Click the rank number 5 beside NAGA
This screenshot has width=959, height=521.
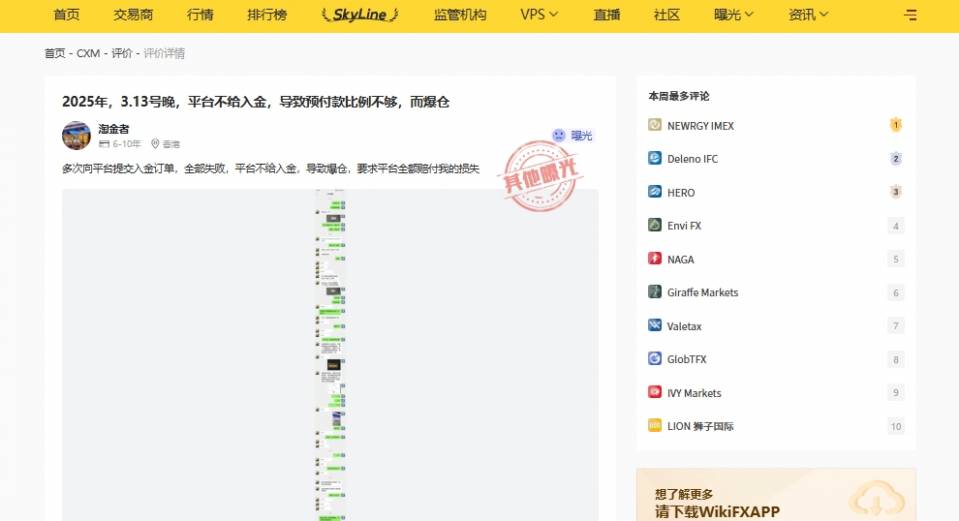[x=895, y=259]
